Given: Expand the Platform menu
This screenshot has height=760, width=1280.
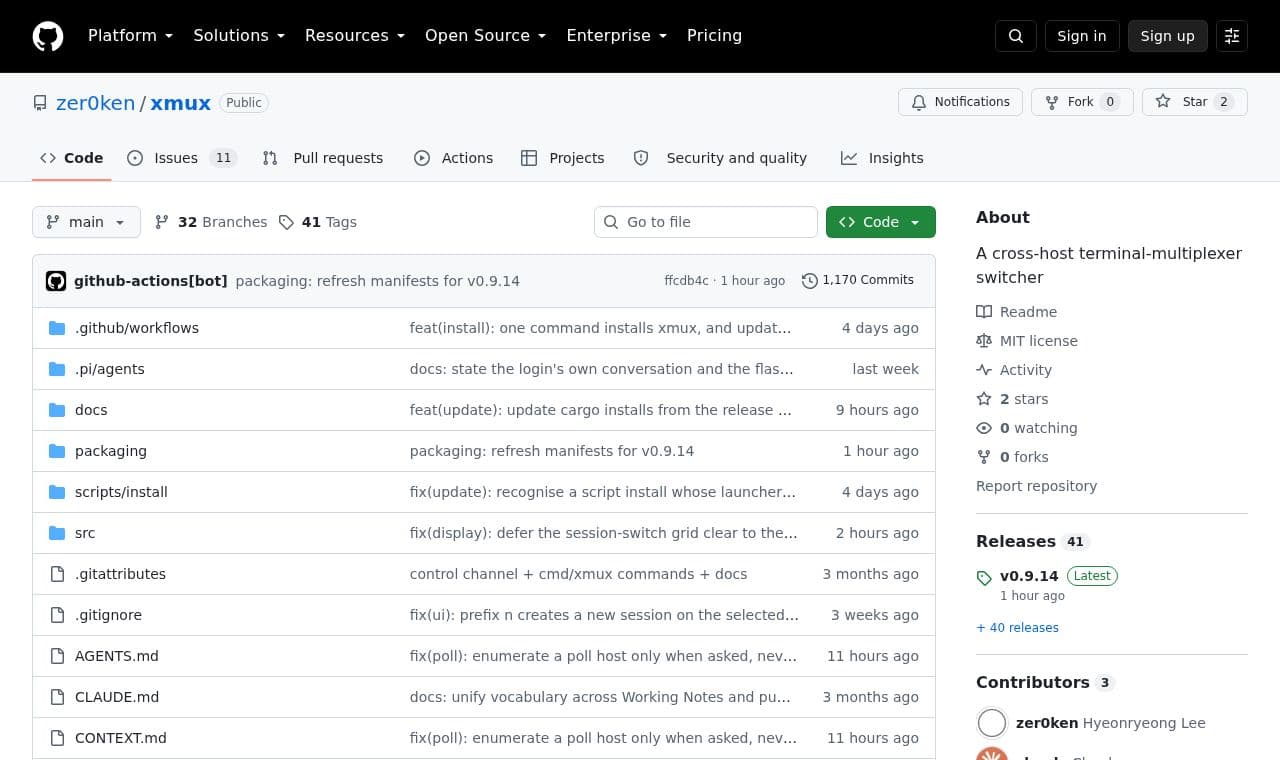Looking at the screenshot, I should 130,36.
